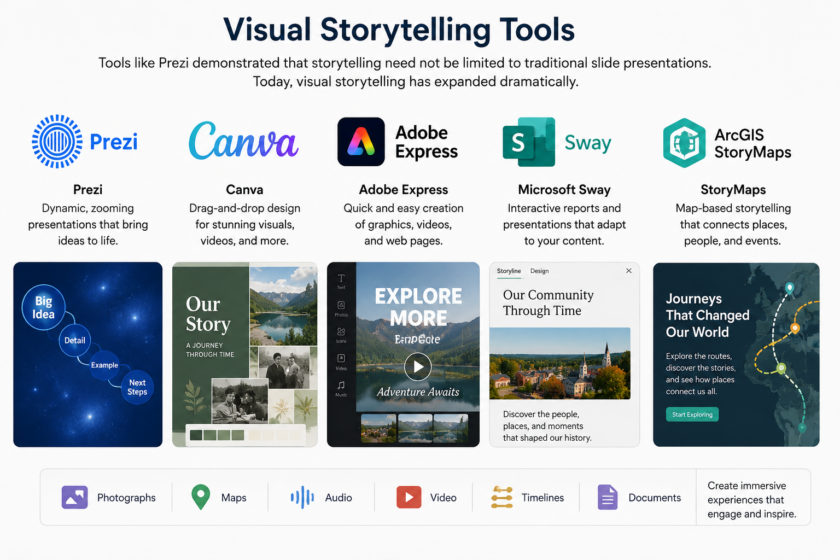The height and width of the screenshot is (560, 840).
Task: Click the blue Audio waveform icon
Action: click(302, 497)
